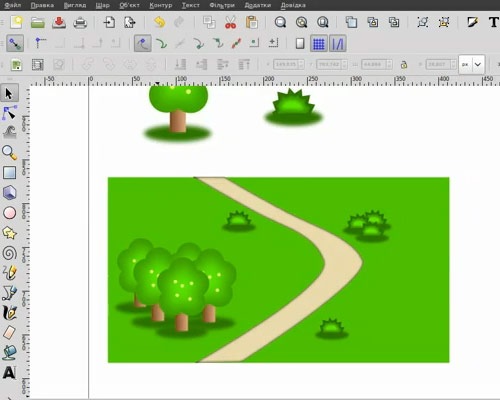Zoom to fit selection
Screen dimensions: 500x400
click(x=280, y=22)
